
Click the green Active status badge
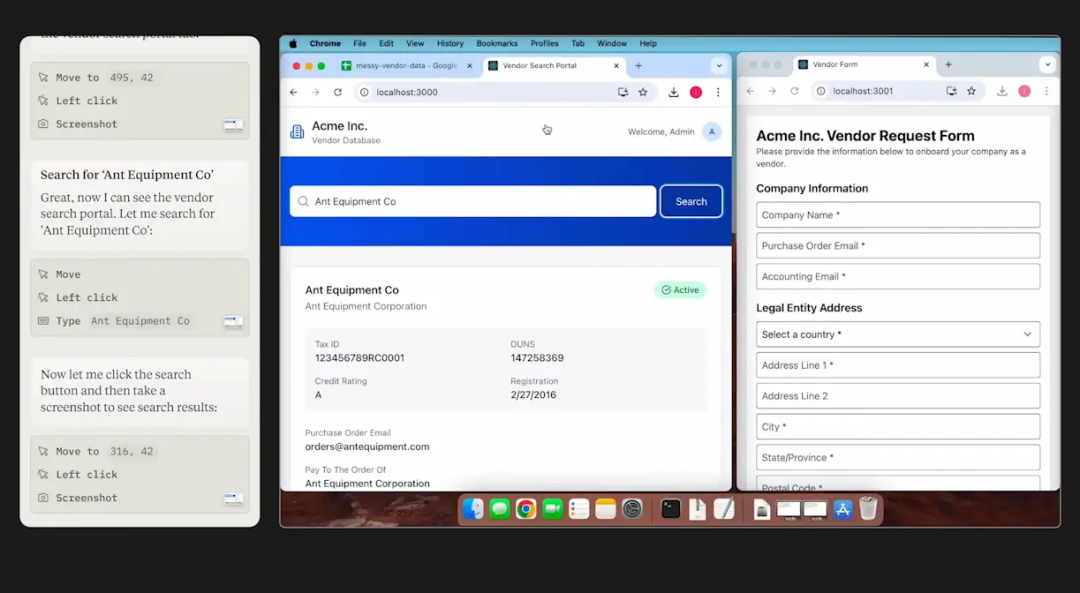[679, 290]
